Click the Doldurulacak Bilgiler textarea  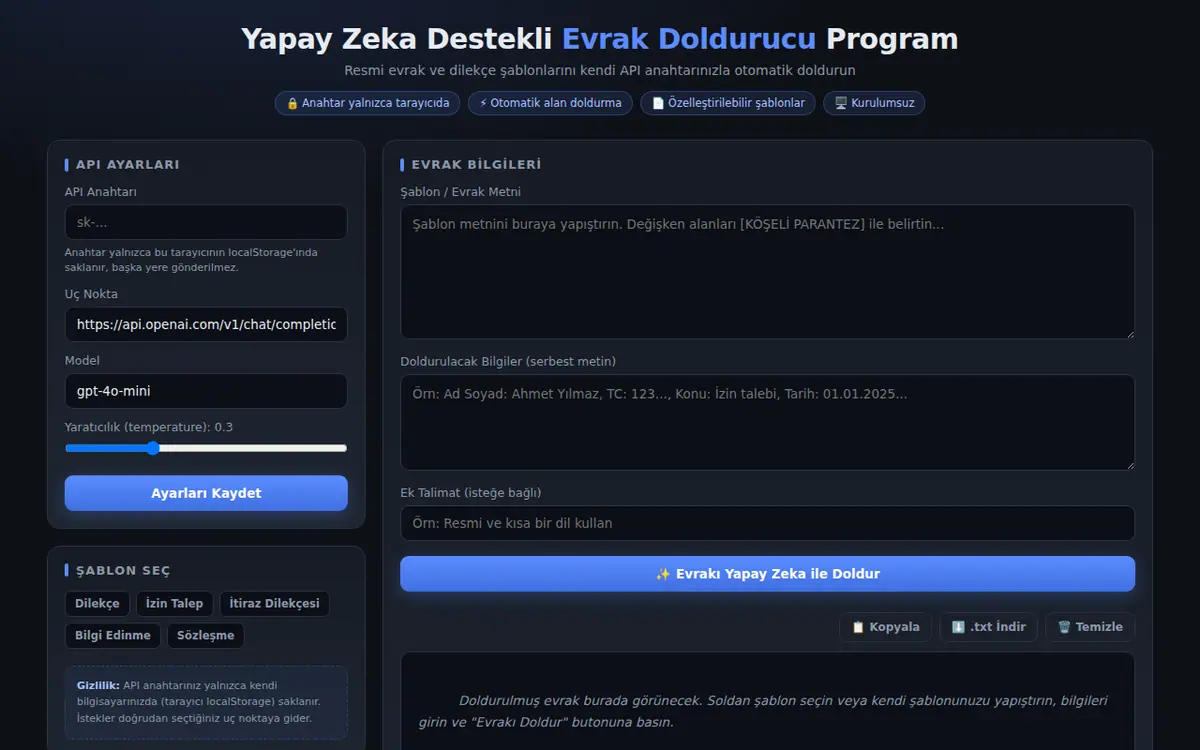click(767, 422)
